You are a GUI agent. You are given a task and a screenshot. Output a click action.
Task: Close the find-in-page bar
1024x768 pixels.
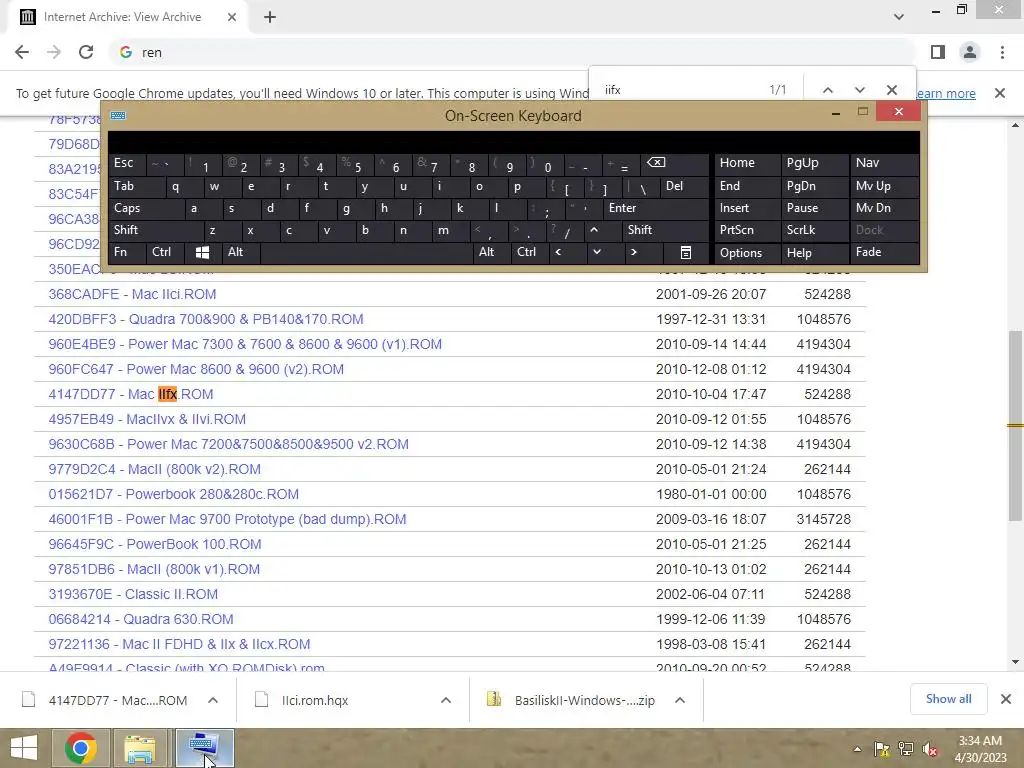(x=891, y=90)
